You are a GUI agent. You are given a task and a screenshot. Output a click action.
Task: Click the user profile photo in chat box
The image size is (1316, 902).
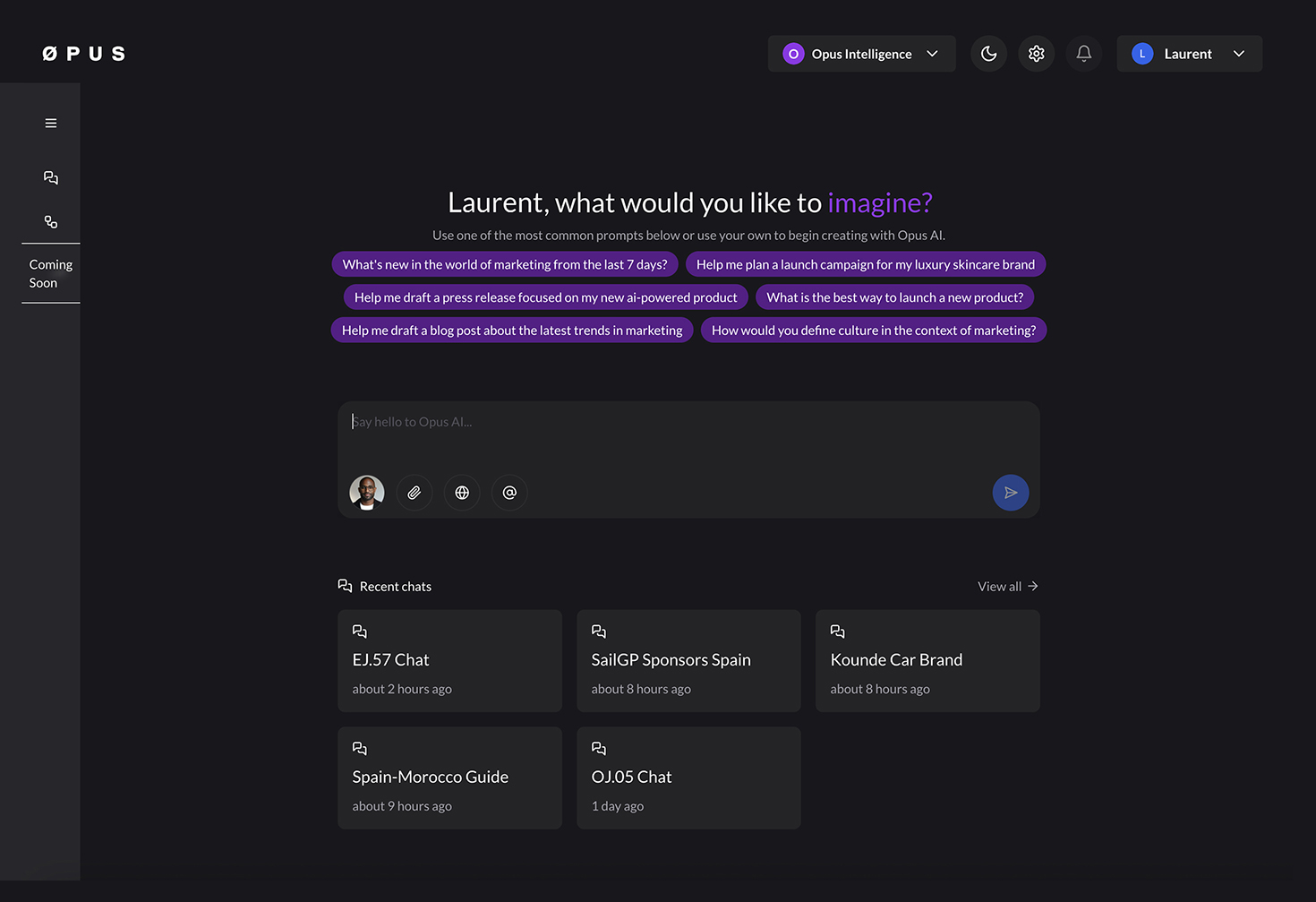pos(367,493)
